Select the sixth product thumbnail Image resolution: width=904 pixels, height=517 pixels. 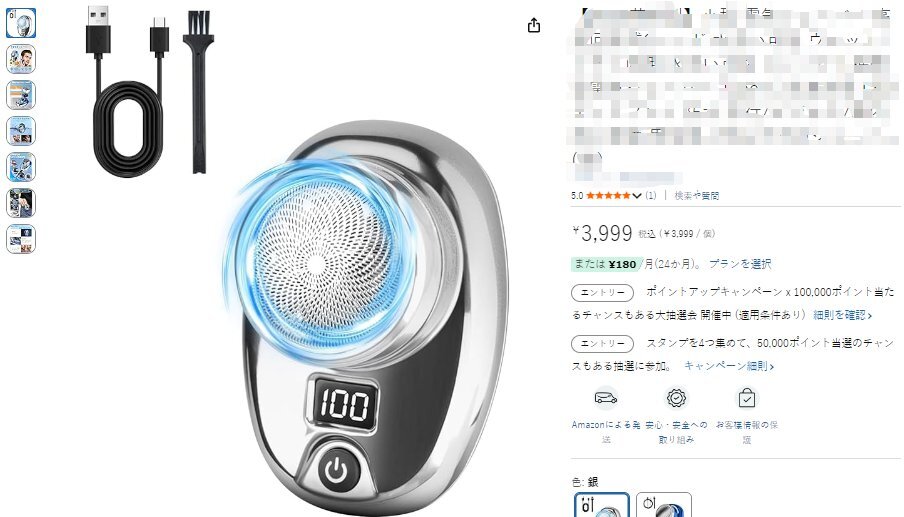click(x=21, y=203)
